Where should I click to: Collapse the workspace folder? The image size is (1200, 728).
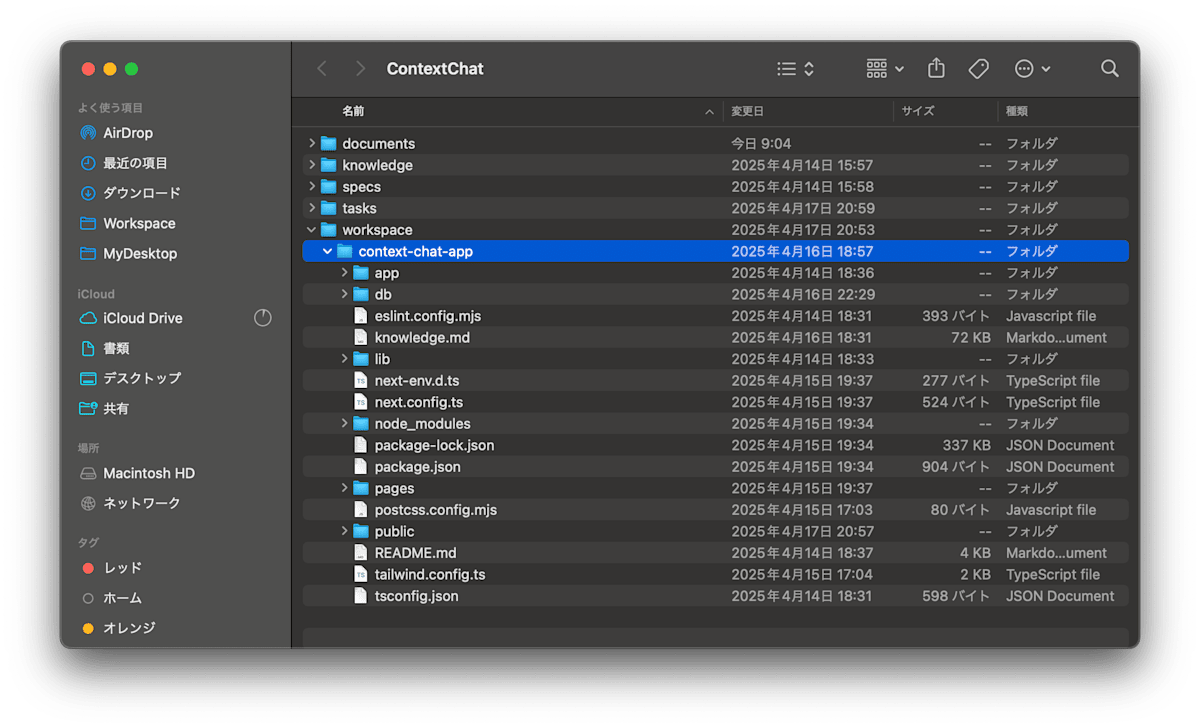pyautogui.click(x=312, y=230)
